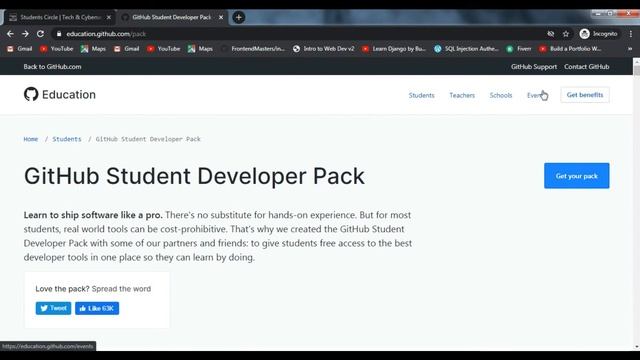
Task: Go to Home in the breadcrumb
Action: [x=31, y=139]
